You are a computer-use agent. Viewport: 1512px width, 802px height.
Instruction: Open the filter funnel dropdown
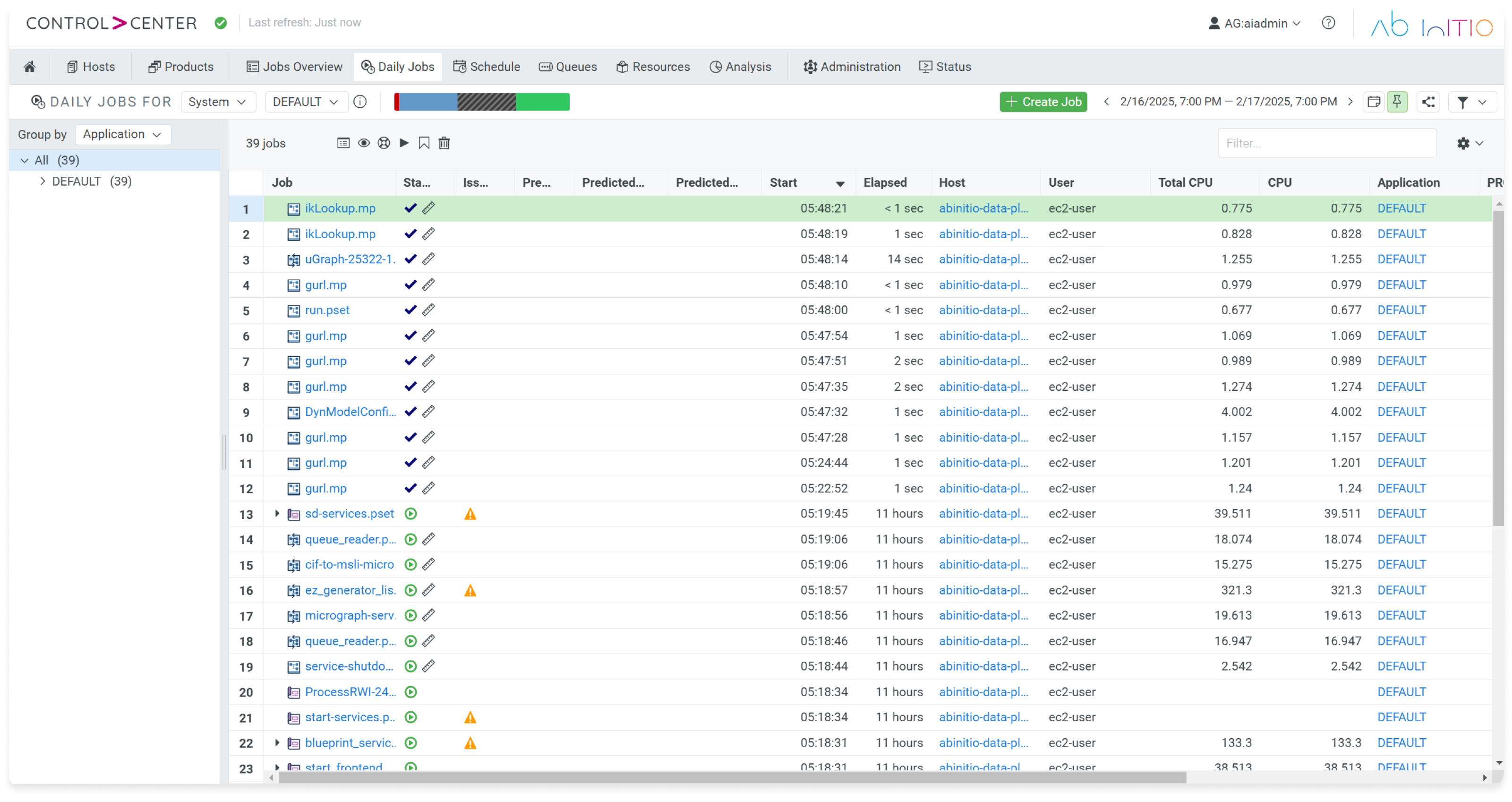pyautogui.click(x=1472, y=102)
